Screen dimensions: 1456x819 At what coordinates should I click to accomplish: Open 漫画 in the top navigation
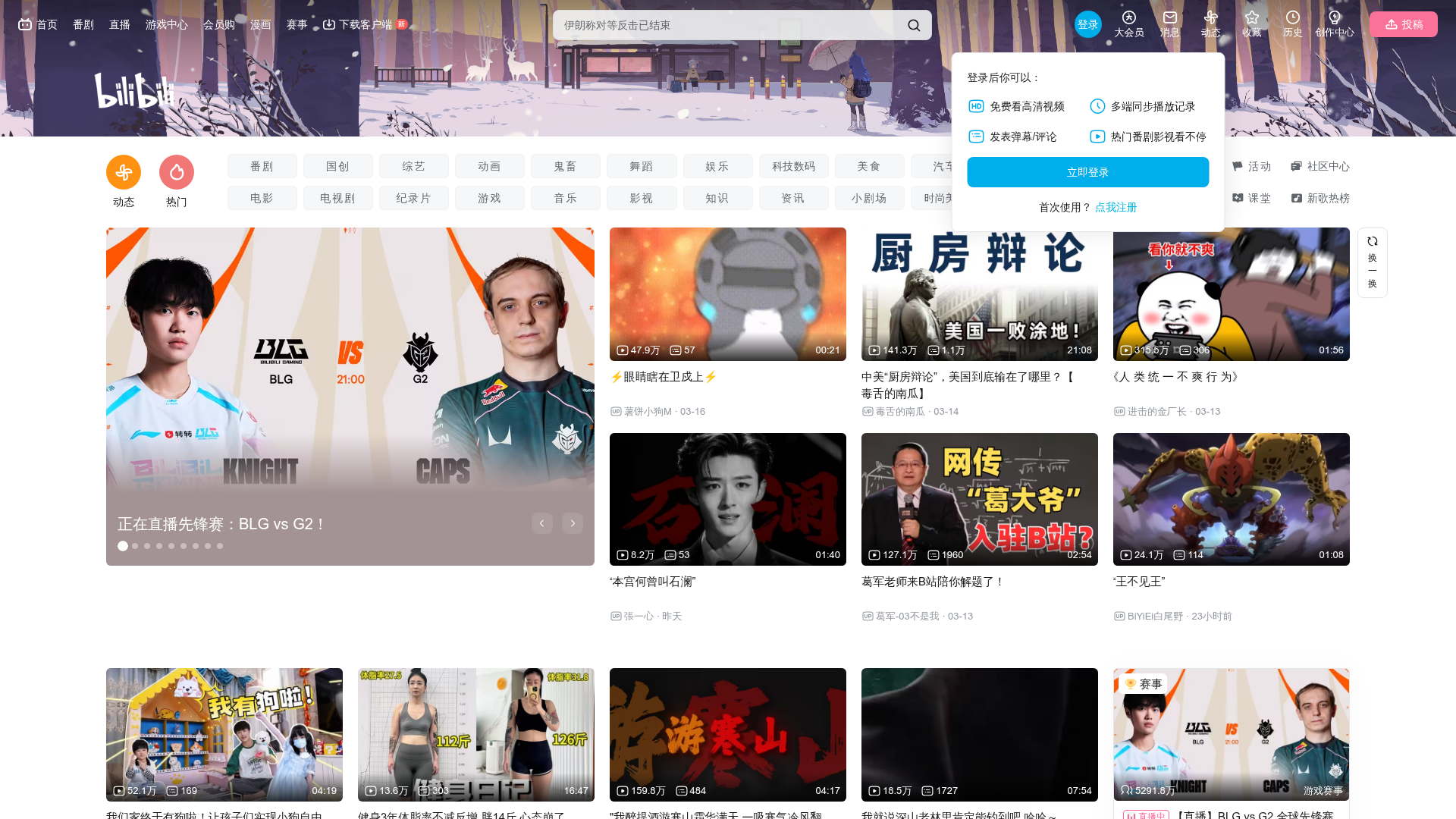261,24
